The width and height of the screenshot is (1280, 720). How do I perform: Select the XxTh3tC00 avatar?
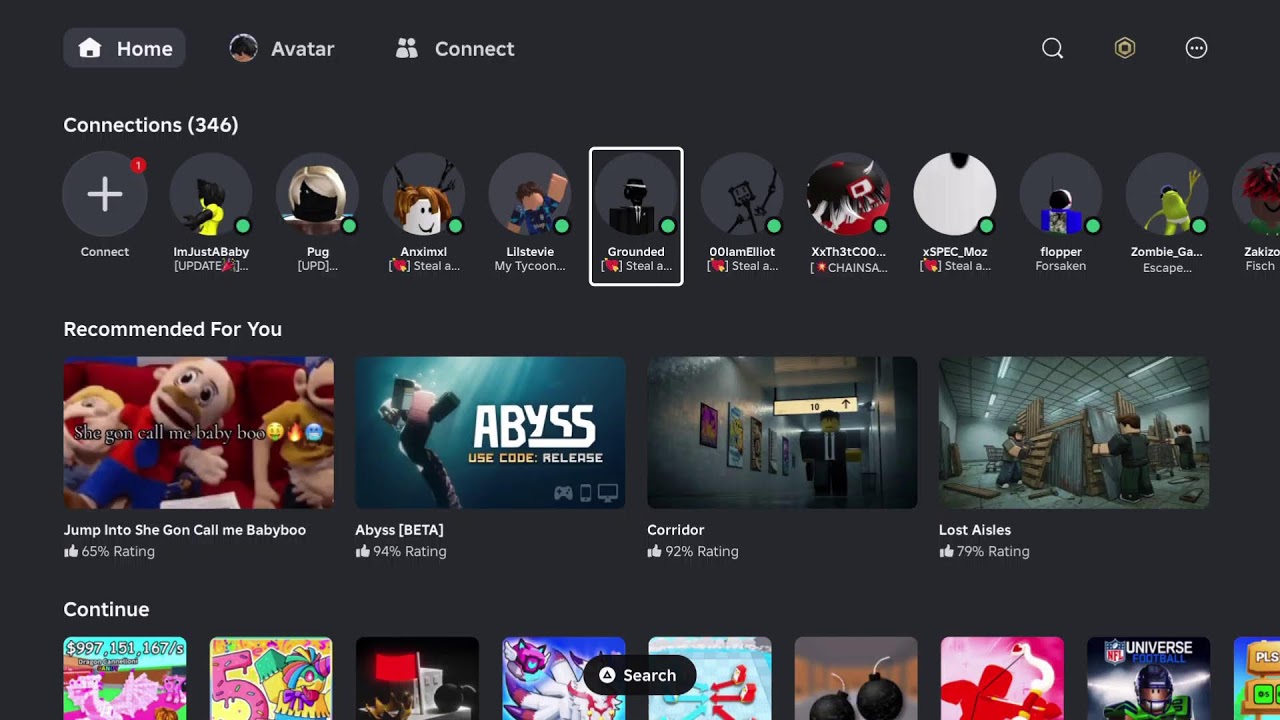pyautogui.click(x=848, y=194)
